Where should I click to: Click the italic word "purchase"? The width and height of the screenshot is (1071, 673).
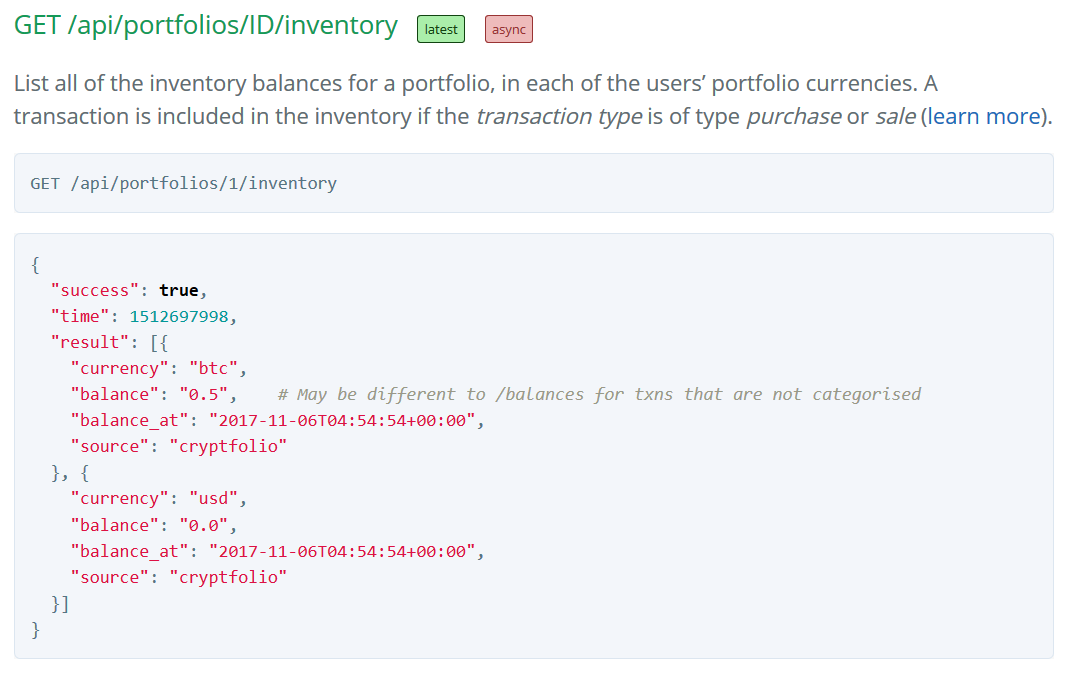click(x=793, y=116)
